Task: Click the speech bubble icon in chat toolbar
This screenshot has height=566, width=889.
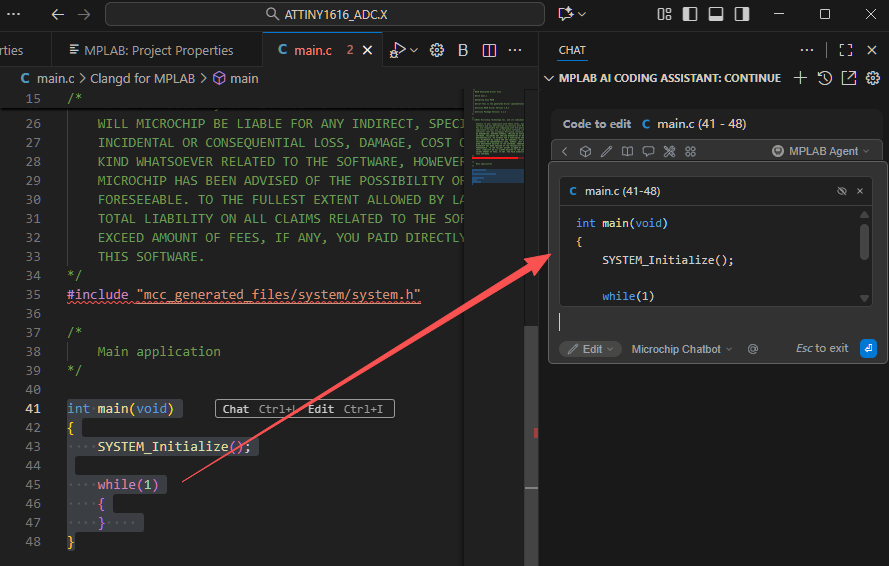Action: 648,151
